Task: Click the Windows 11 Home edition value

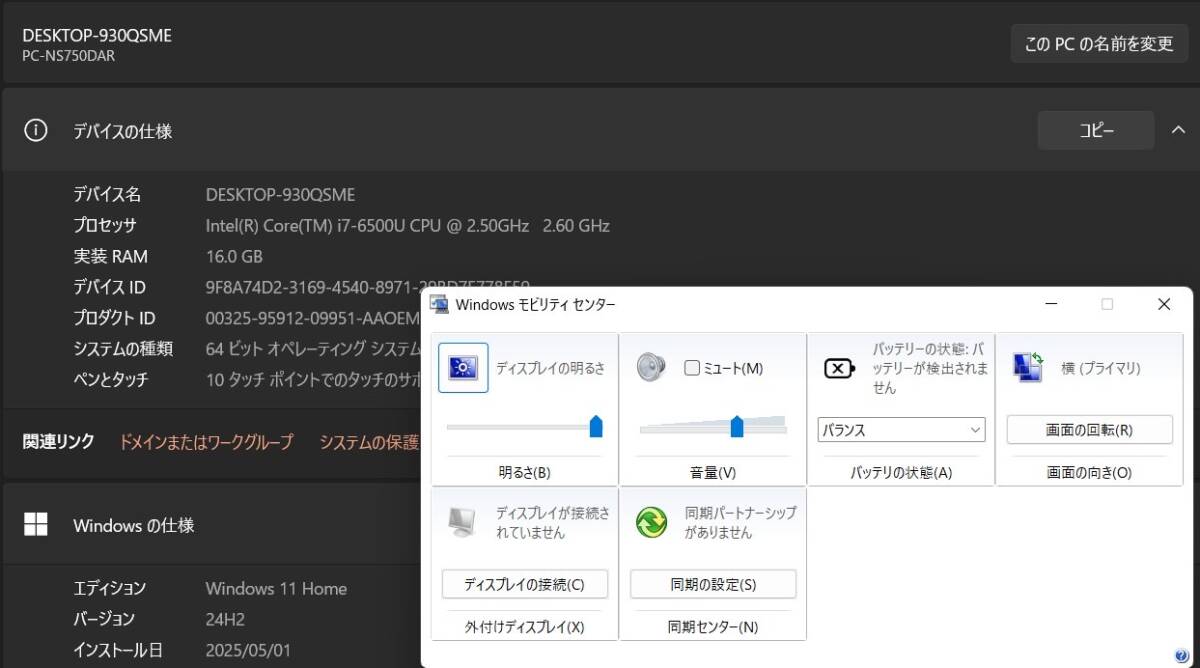Action: coord(276,588)
